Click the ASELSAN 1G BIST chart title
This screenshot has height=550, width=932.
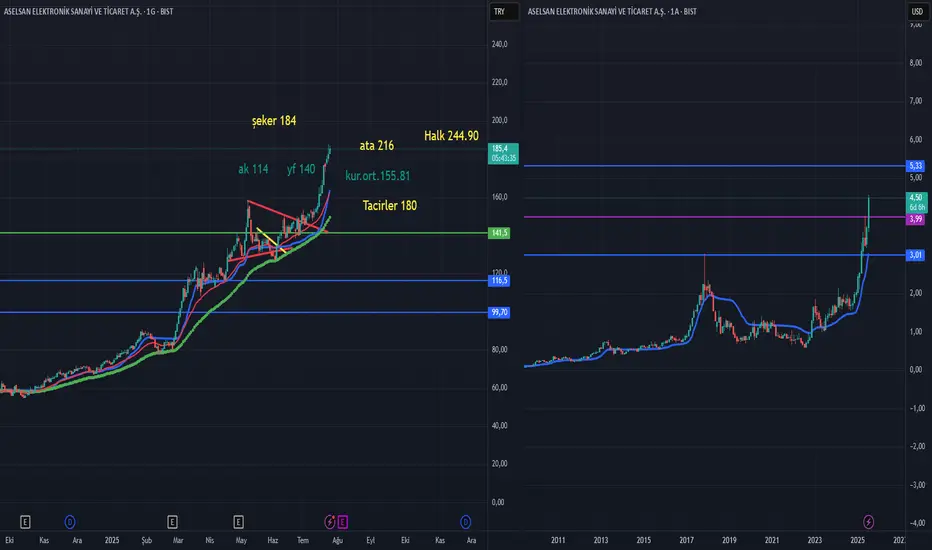coord(89,11)
